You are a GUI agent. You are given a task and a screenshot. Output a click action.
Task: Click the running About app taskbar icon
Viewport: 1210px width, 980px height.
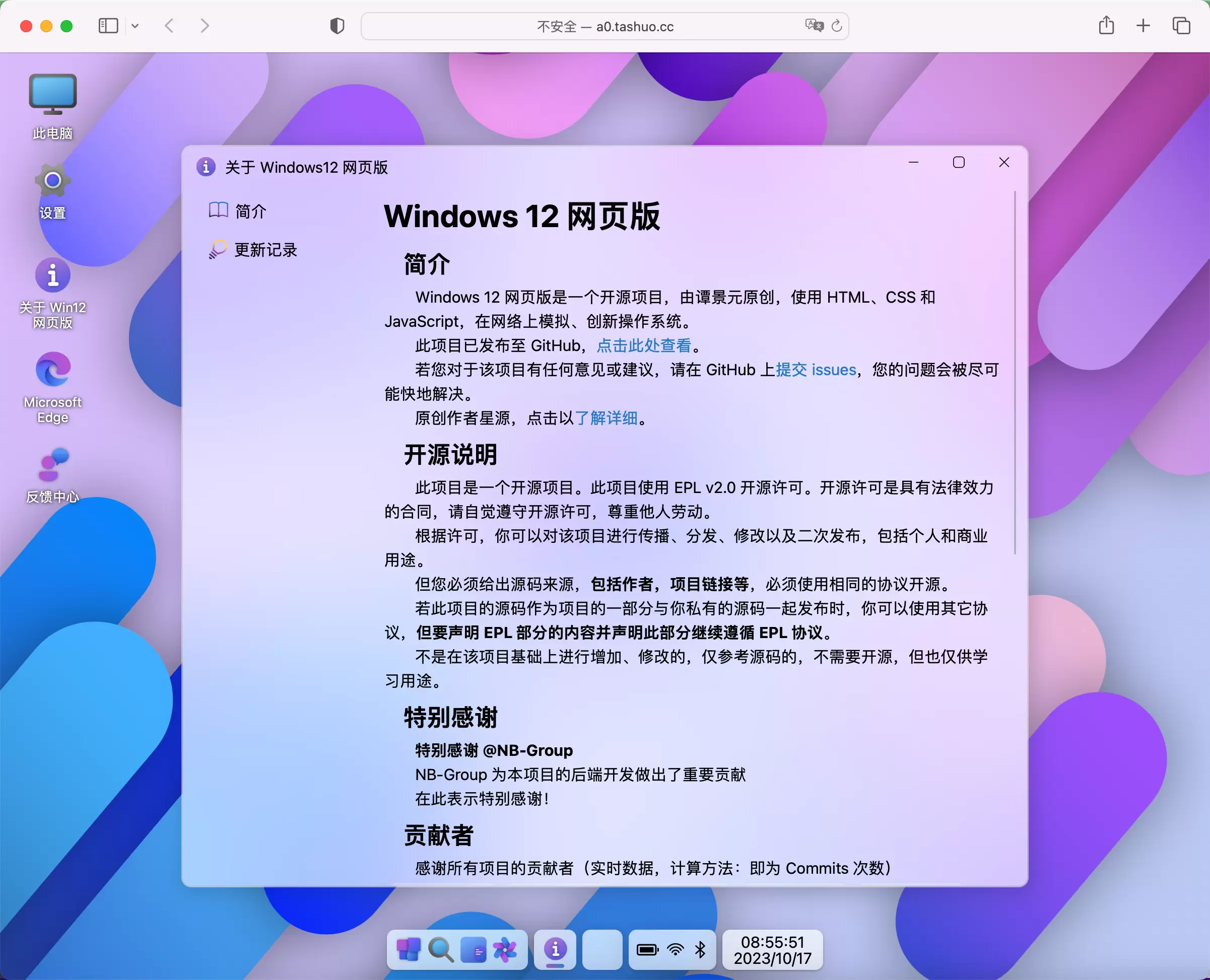(x=555, y=949)
